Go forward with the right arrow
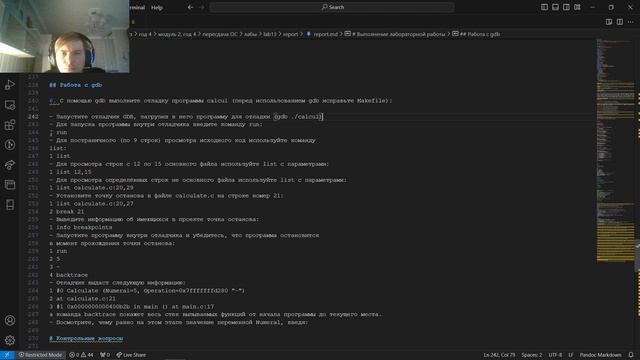640x360 pixels. [202, 7]
